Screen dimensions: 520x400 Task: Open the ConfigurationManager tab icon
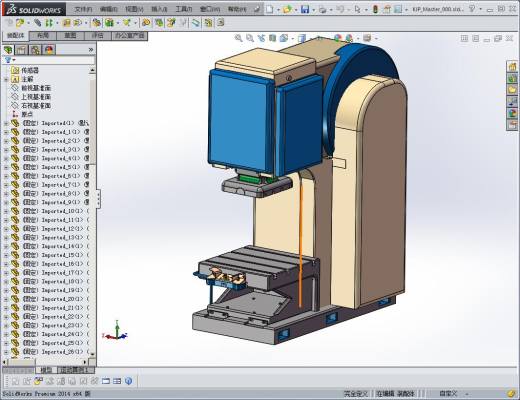pos(36,50)
